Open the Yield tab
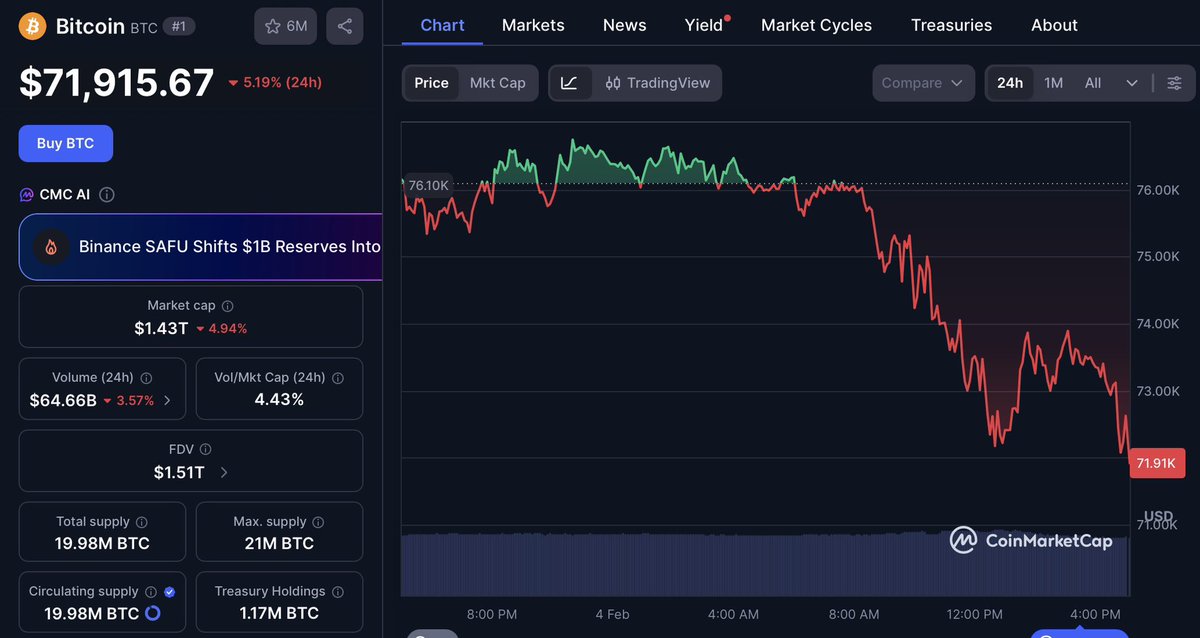The image size is (1200, 638). [x=704, y=25]
